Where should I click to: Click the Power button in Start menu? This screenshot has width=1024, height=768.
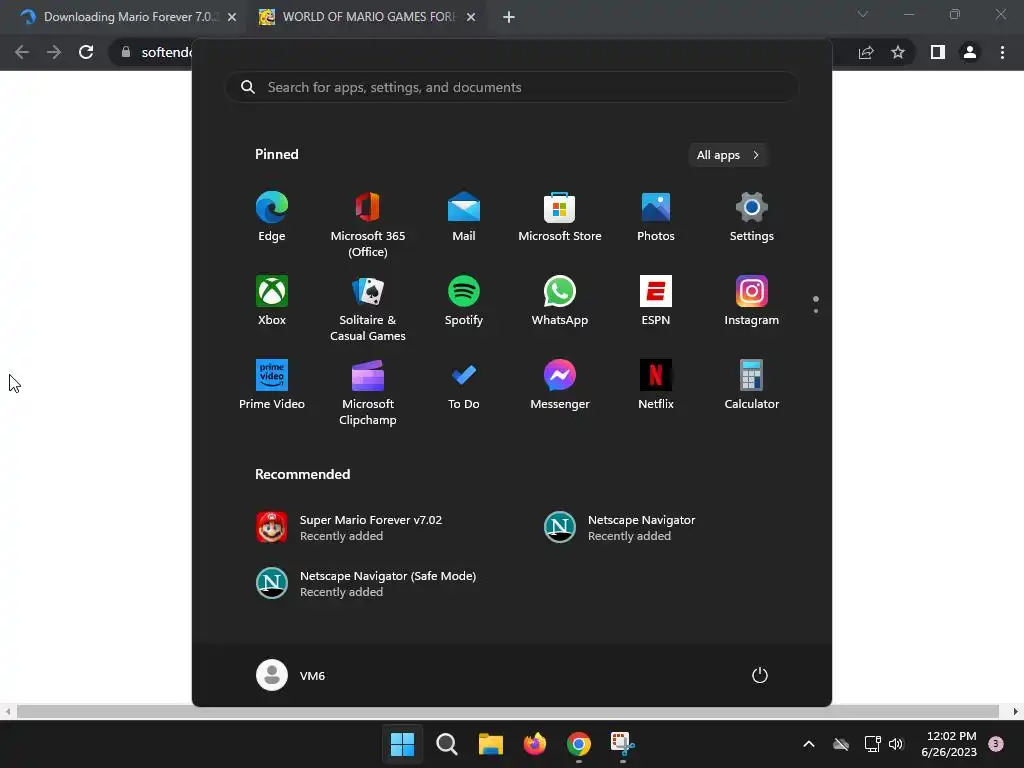[x=760, y=675]
